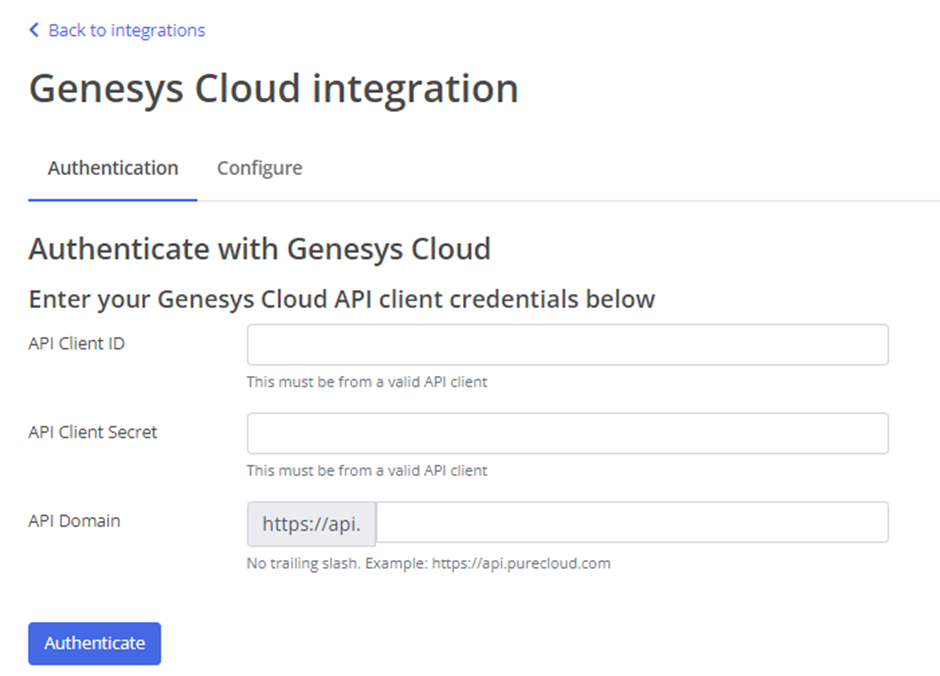940x676 pixels.
Task: Click the Enter your Genesys Cloud credentials subheading
Action: pyautogui.click(x=342, y=299)
